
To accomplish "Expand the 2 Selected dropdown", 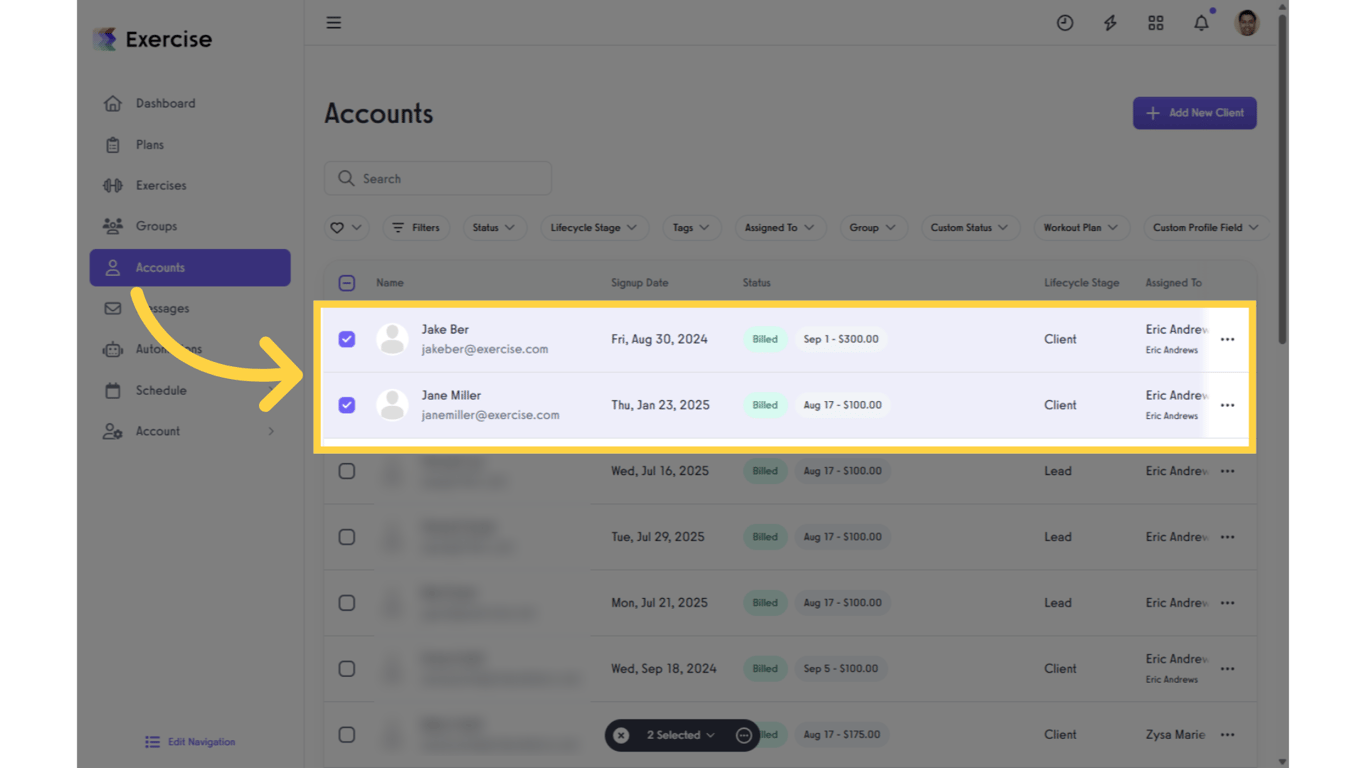I will pos(680,735).
